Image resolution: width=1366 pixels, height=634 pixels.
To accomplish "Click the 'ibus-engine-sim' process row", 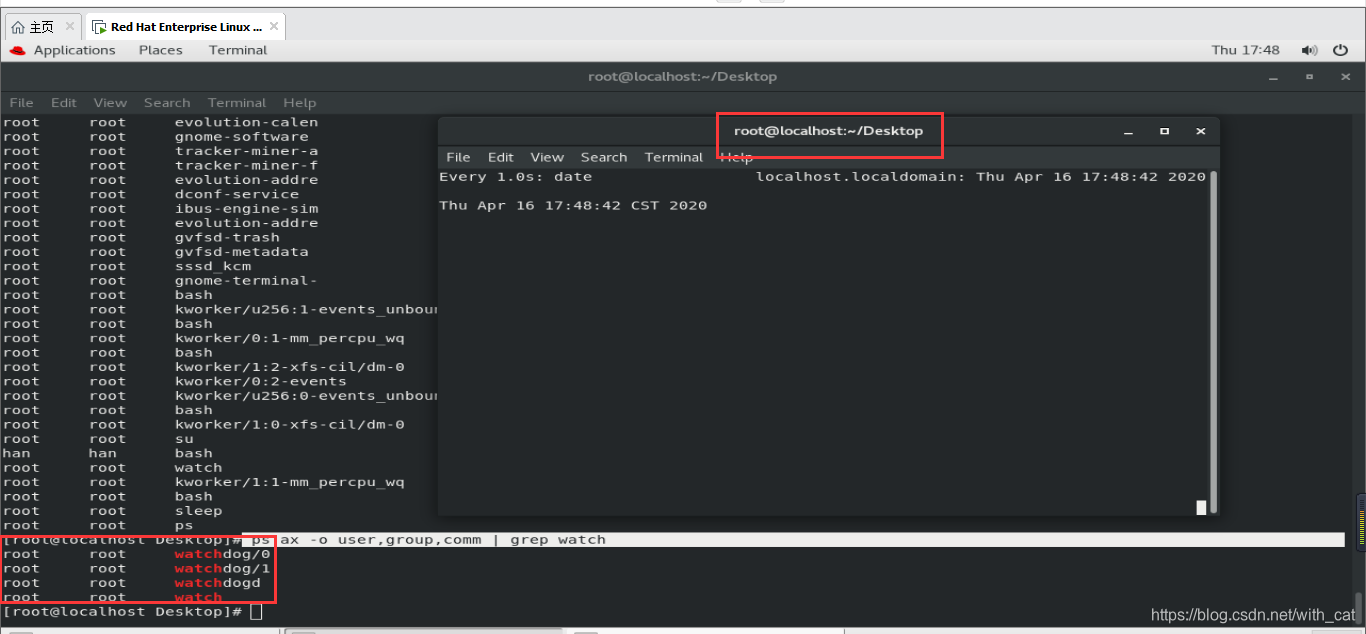I will (160, 209).
